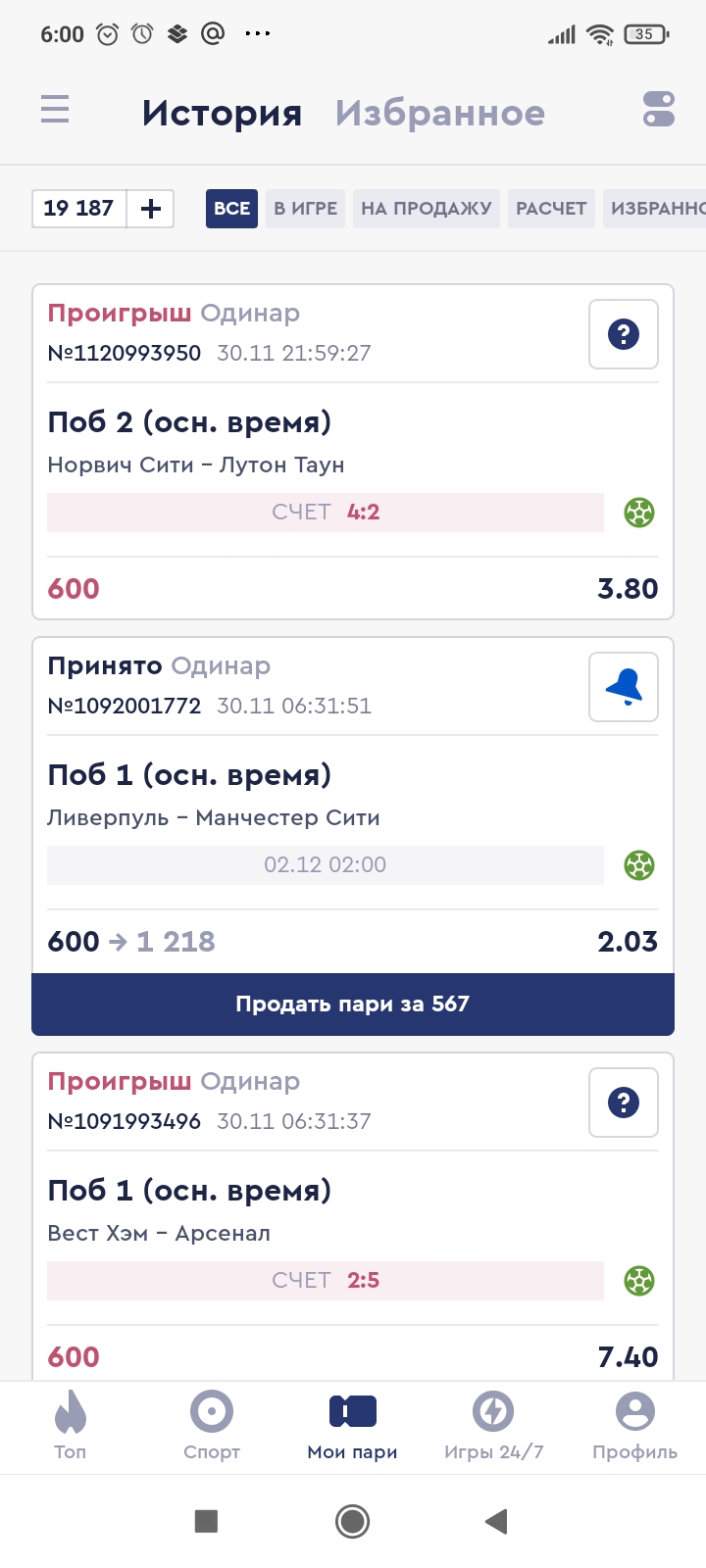Viewport: 706px width, 1568px height.
Task: Open help for Норвич Сити bet
Action: (624, 334)
